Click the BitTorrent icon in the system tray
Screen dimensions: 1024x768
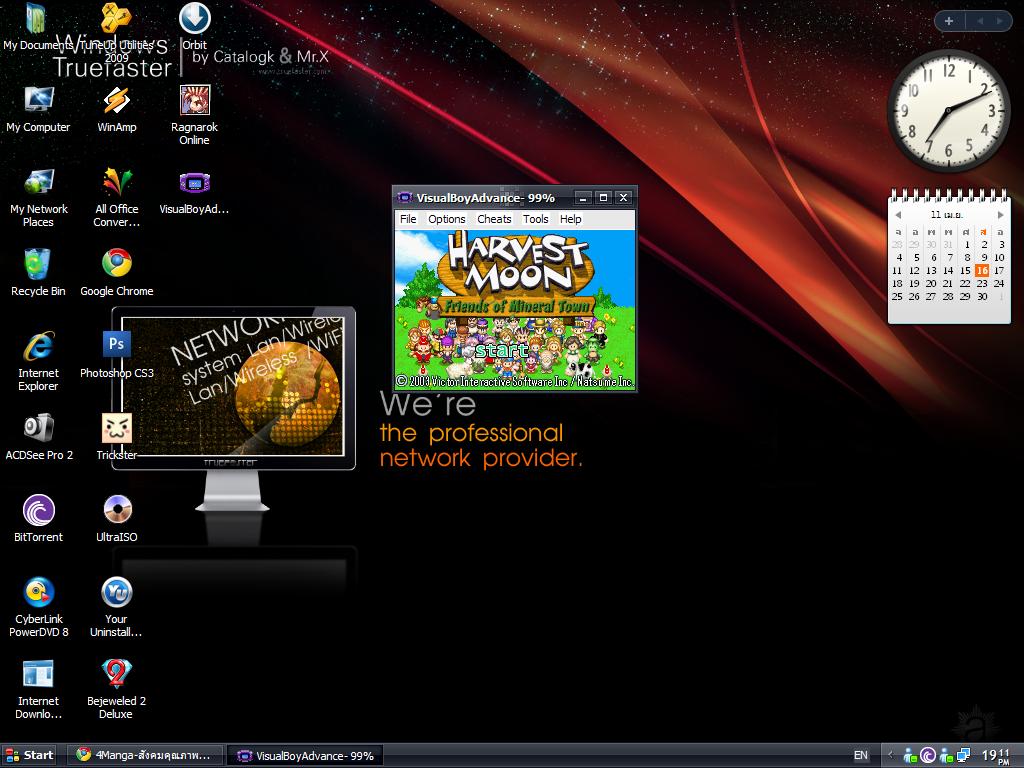(928, 756)
